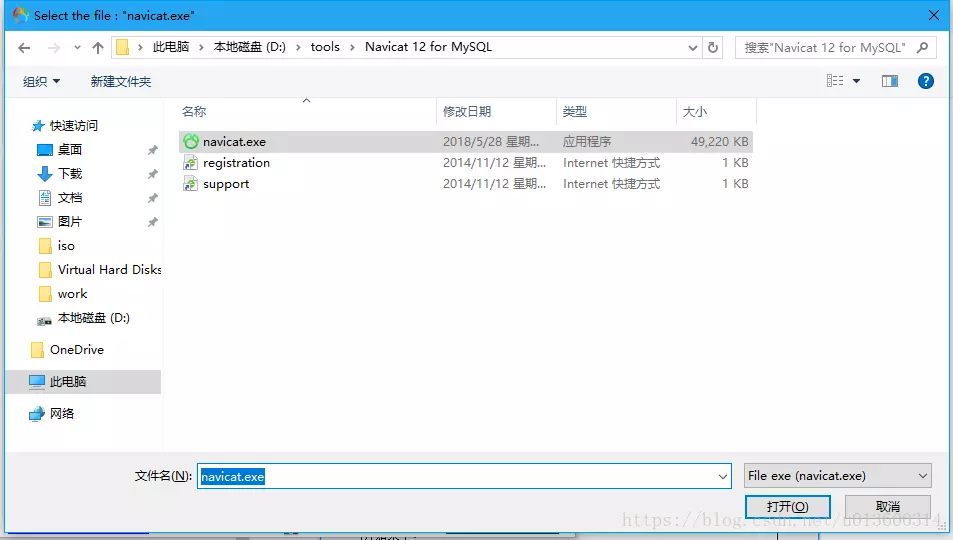Sort by 名称 column header
The image size is (953, 540).
[x=307, y=111]
